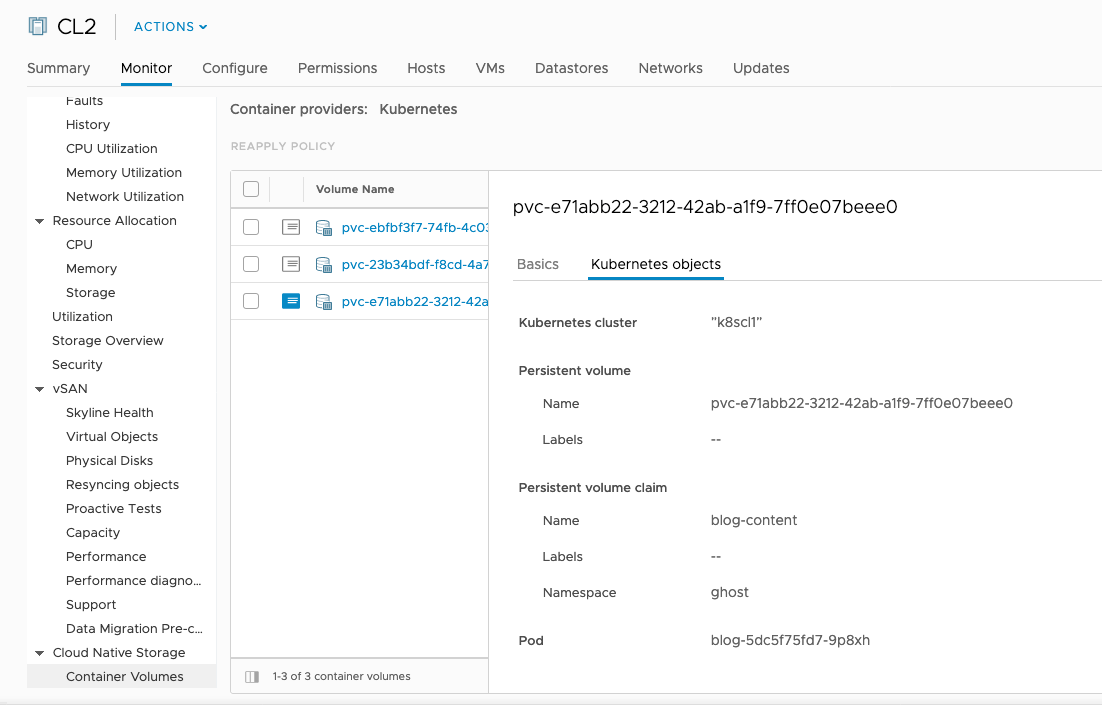This screenshot has width=1102, height=726.
Task: Collapse the Resource Allocation tree section
Action: (40, 221)
